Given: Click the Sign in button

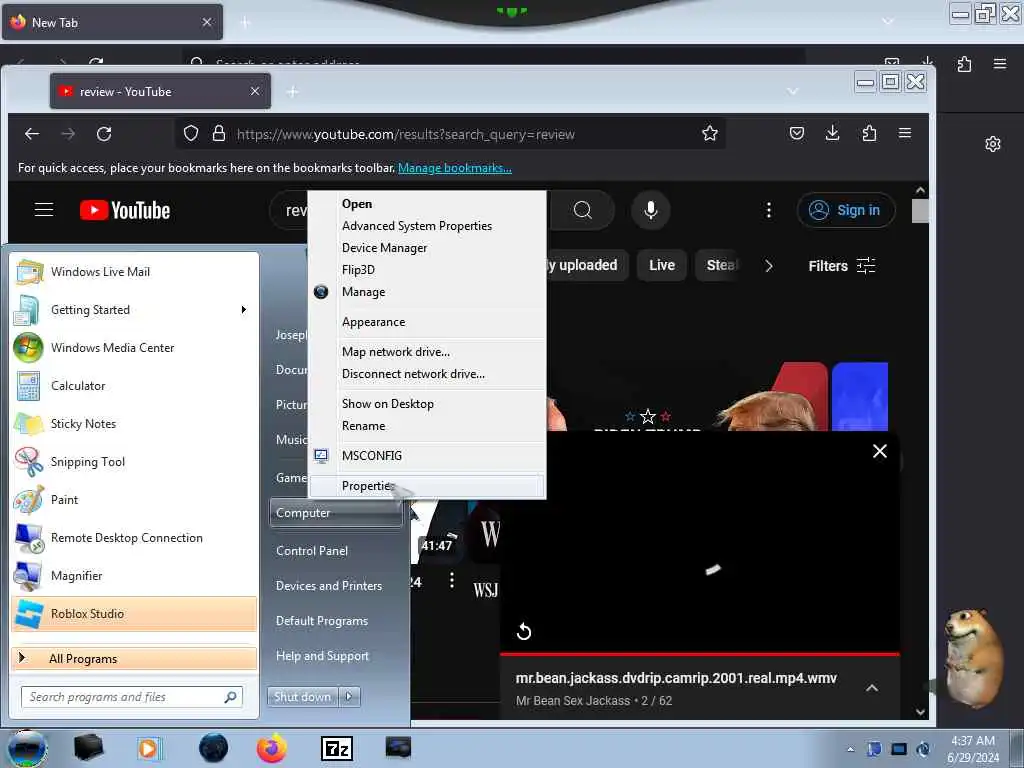Looking at the screenshot, I should coord(846,210).
